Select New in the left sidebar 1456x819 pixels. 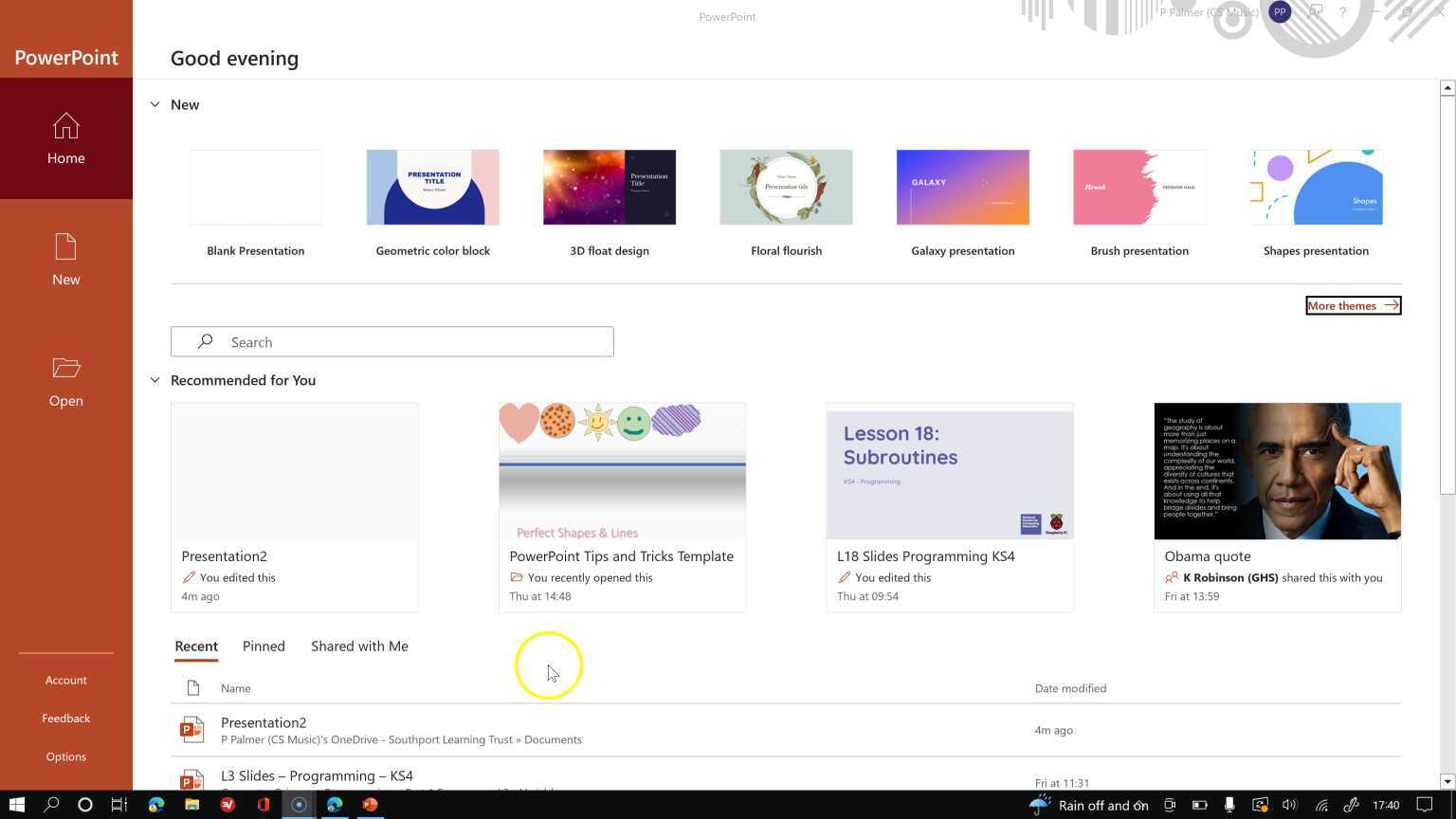point(66,260)
